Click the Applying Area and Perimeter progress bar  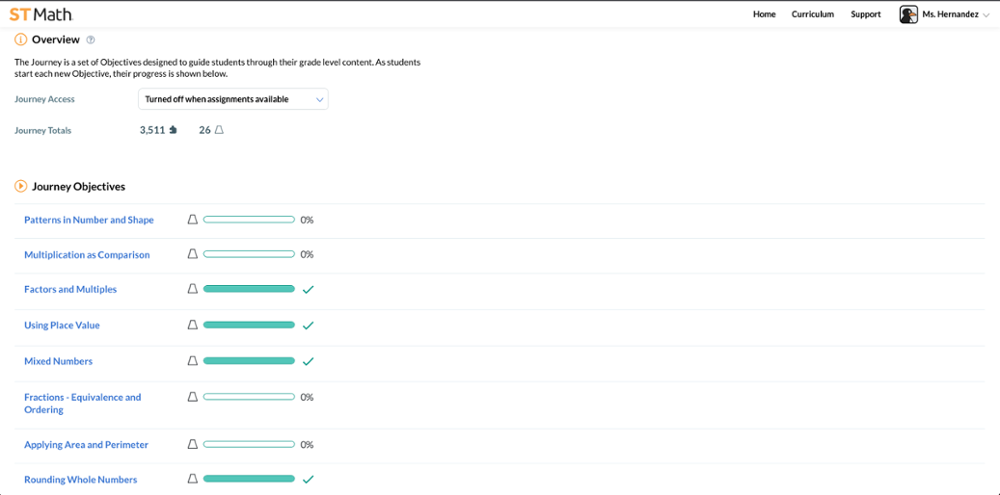coord(249,444)
